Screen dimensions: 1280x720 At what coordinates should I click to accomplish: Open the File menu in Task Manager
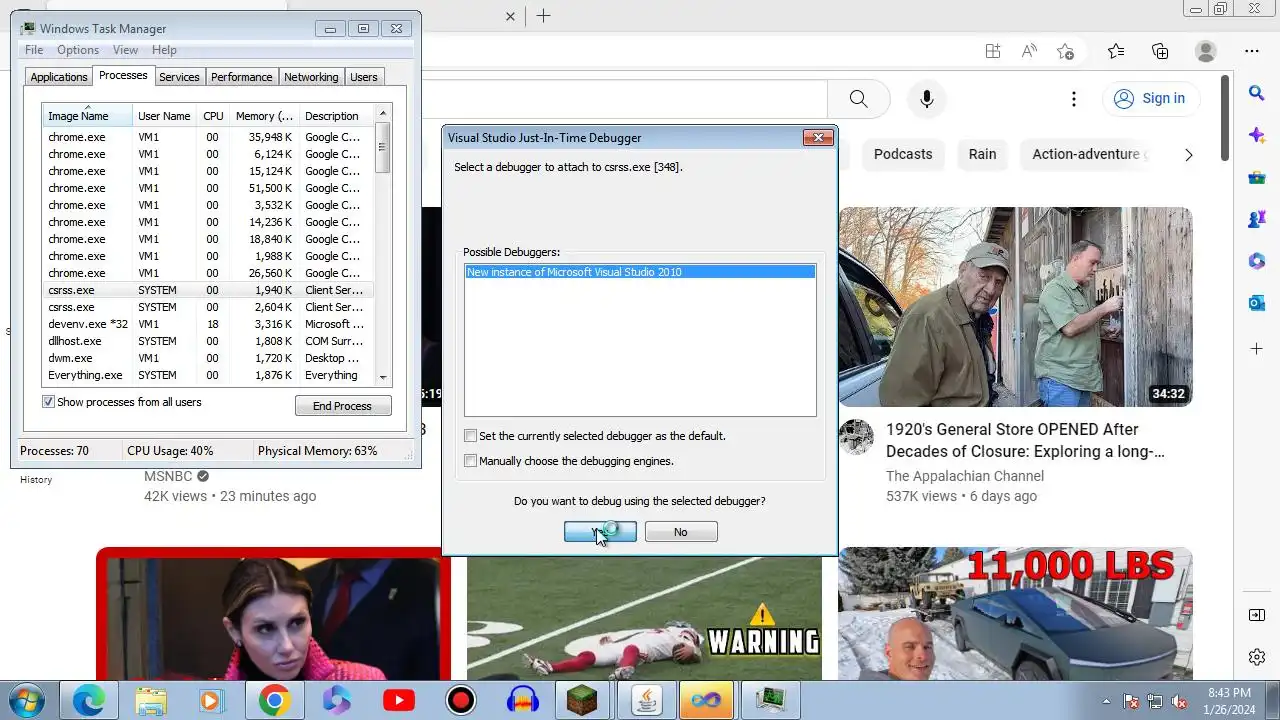tap(34, 50)
